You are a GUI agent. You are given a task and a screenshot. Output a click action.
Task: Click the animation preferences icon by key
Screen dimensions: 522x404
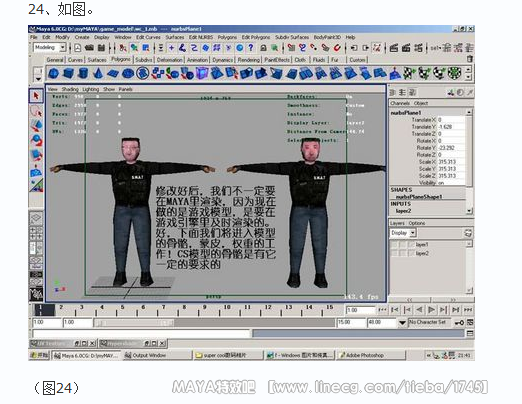(x=470, y=322)
